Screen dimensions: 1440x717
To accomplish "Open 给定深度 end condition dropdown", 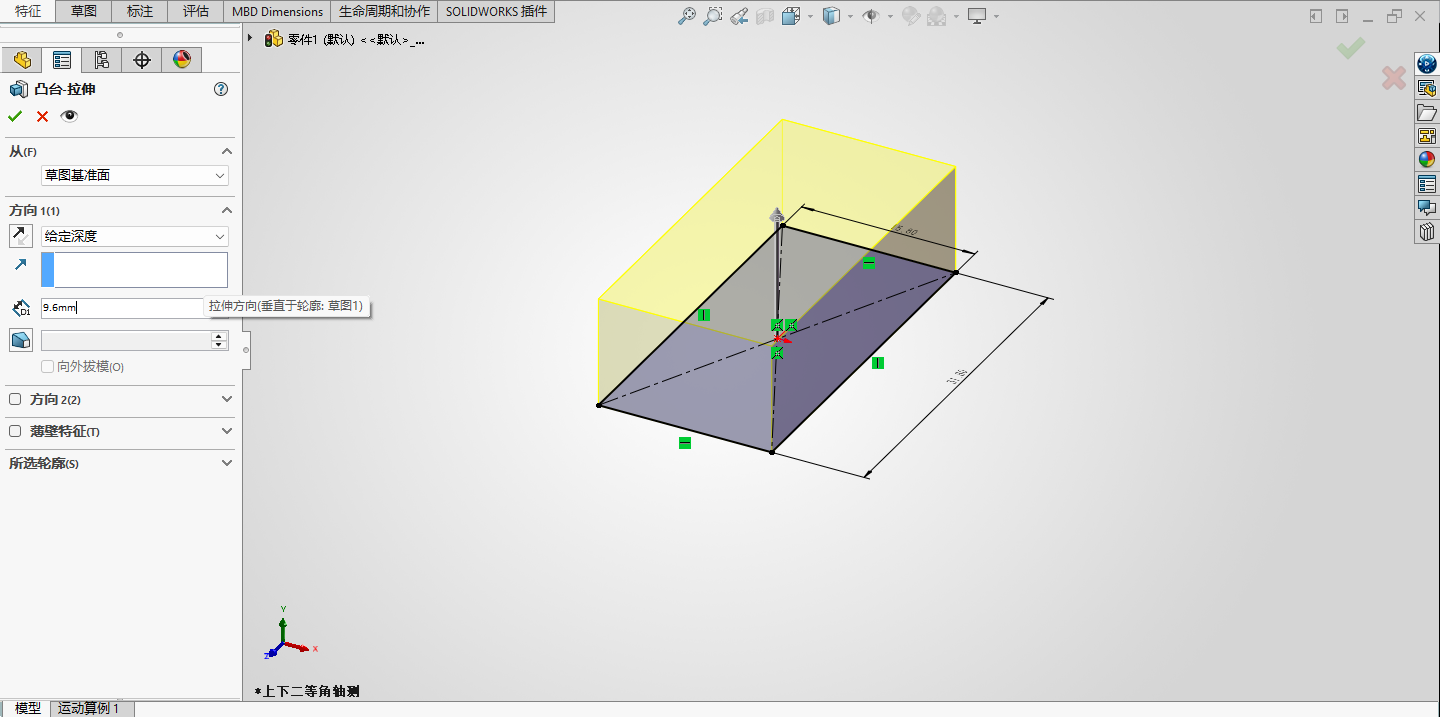I will (135, 236).
